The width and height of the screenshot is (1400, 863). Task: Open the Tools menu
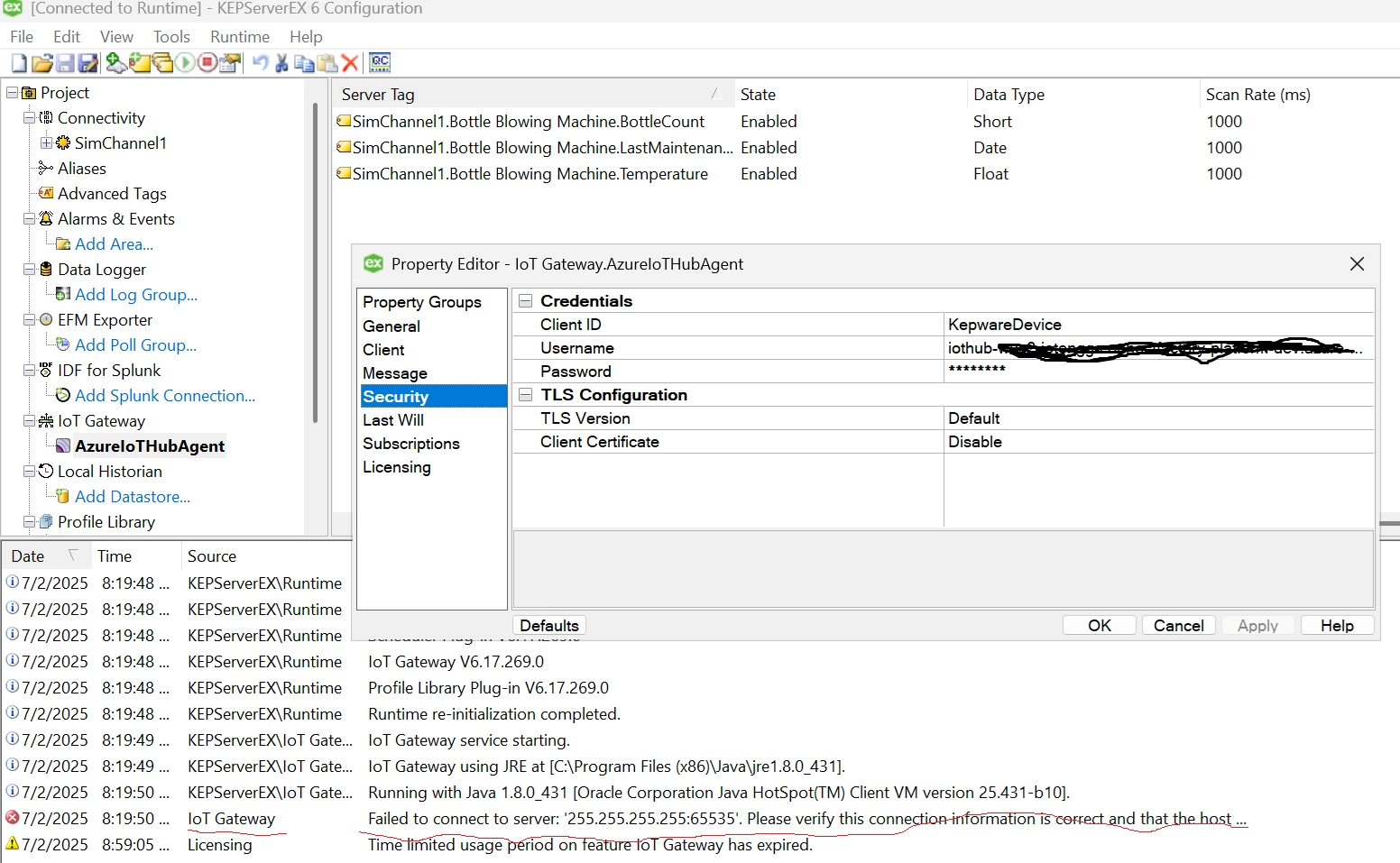(x=171, y=37)
